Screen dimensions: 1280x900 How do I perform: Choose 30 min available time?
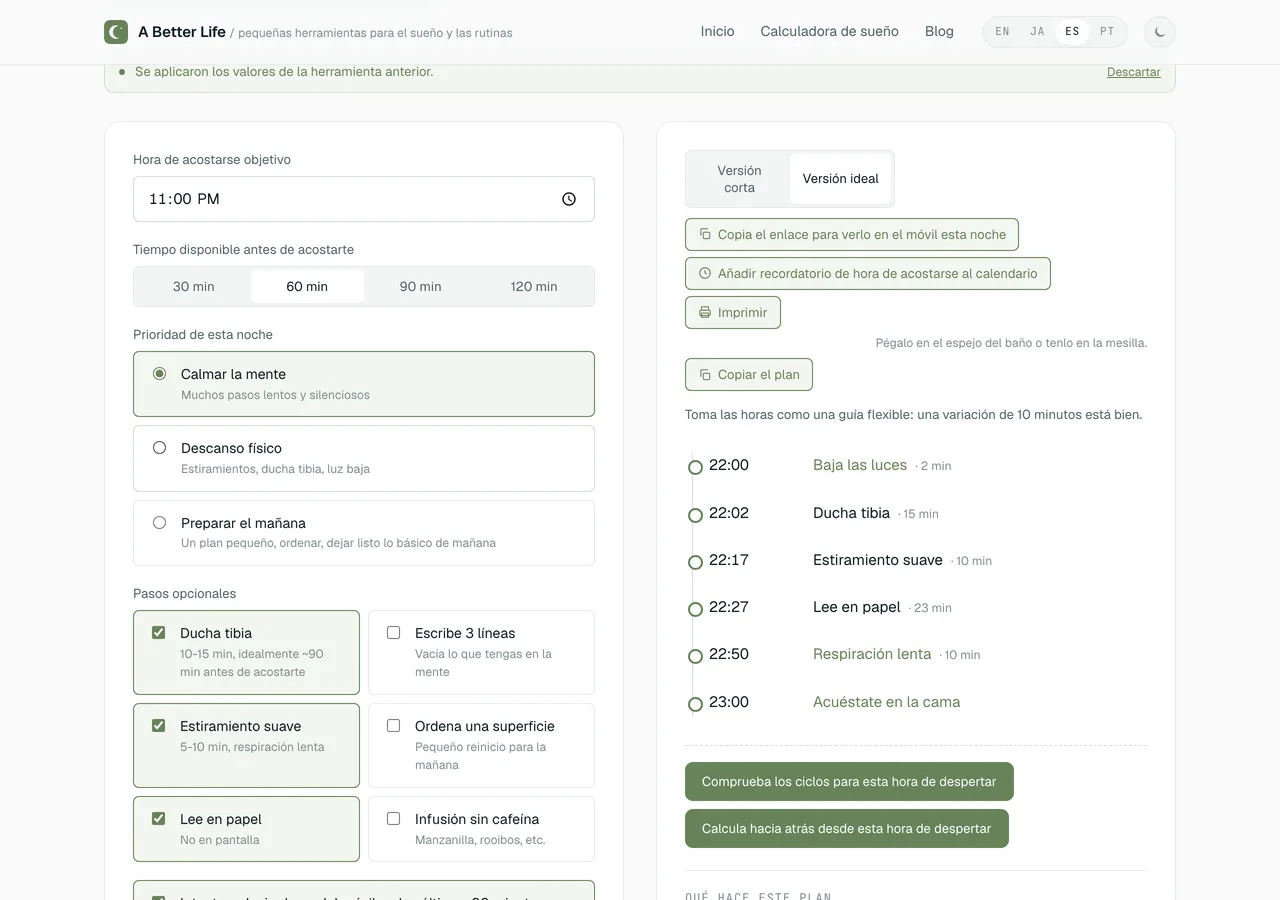coord(194,287)
